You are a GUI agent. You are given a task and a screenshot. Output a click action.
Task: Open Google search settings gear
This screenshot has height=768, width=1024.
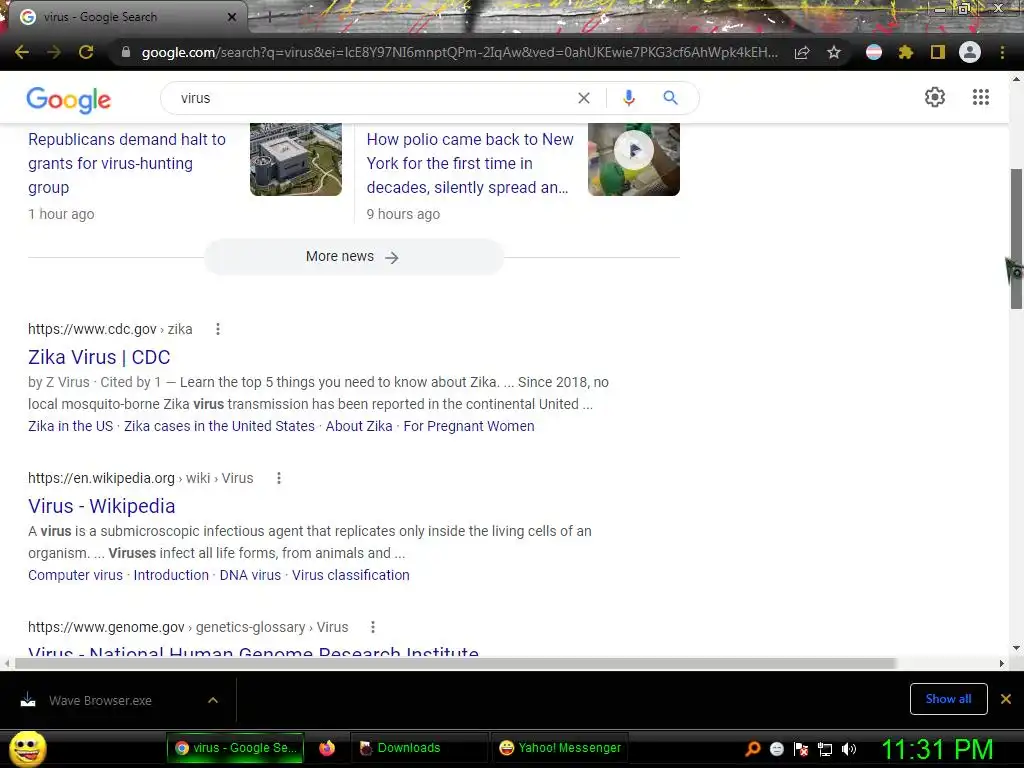935,97
